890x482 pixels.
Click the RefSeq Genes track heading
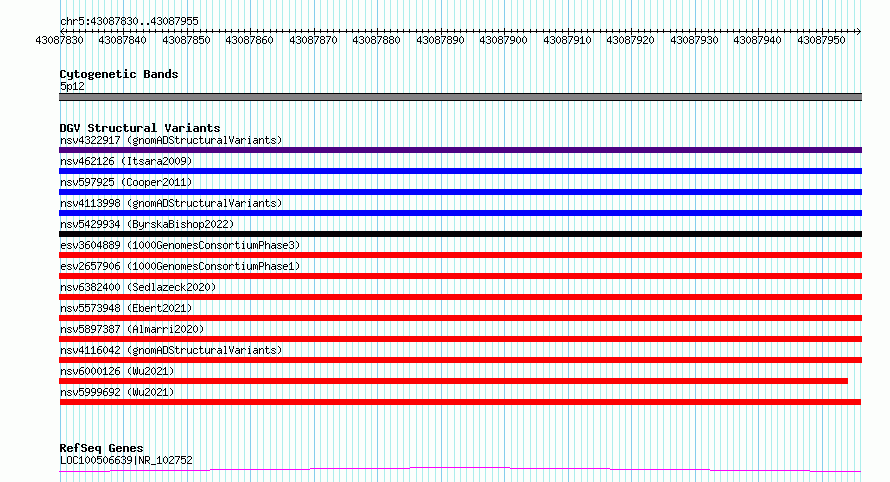point(101,448)
